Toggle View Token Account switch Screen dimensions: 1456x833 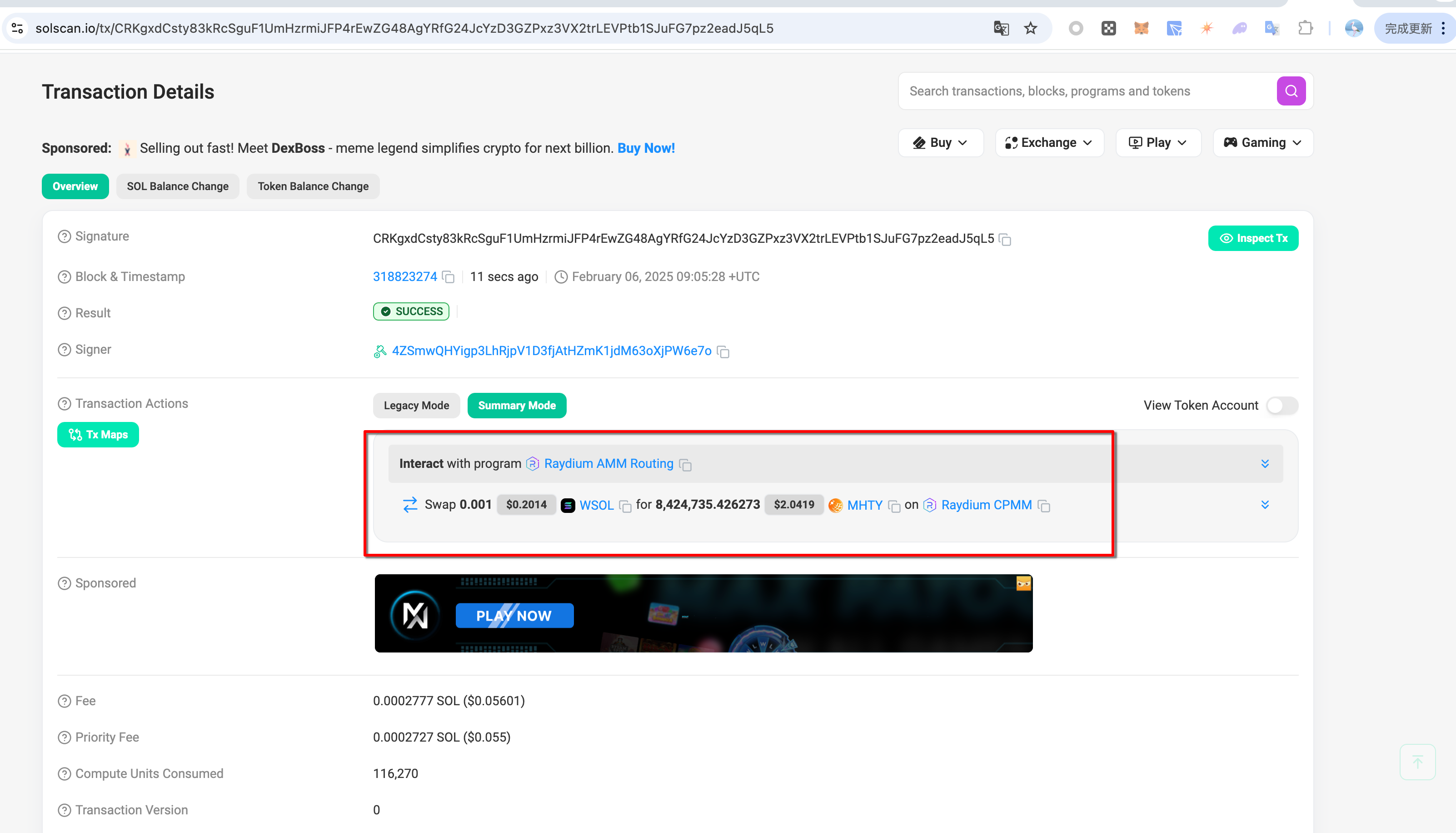(x=1281, y=406)
